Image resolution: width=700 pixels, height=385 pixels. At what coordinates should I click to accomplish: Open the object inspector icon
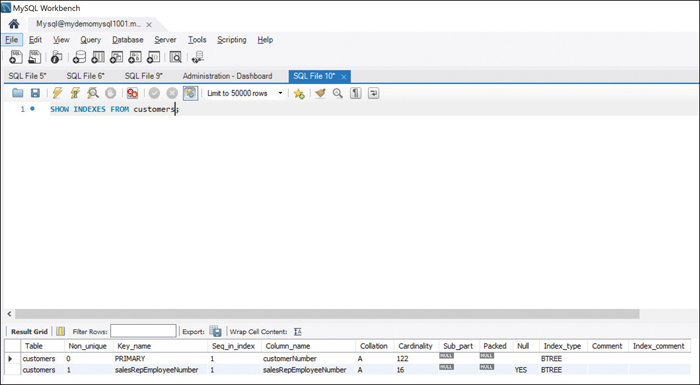[x=56, y=57]
